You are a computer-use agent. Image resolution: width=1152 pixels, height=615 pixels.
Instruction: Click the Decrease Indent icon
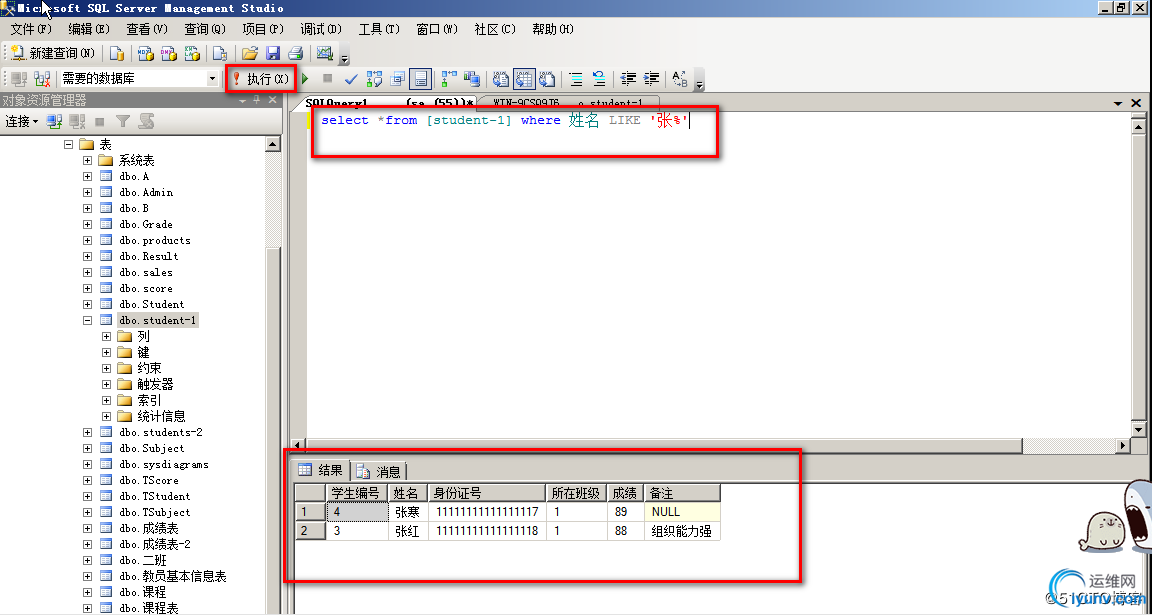[x=628, y=78]
